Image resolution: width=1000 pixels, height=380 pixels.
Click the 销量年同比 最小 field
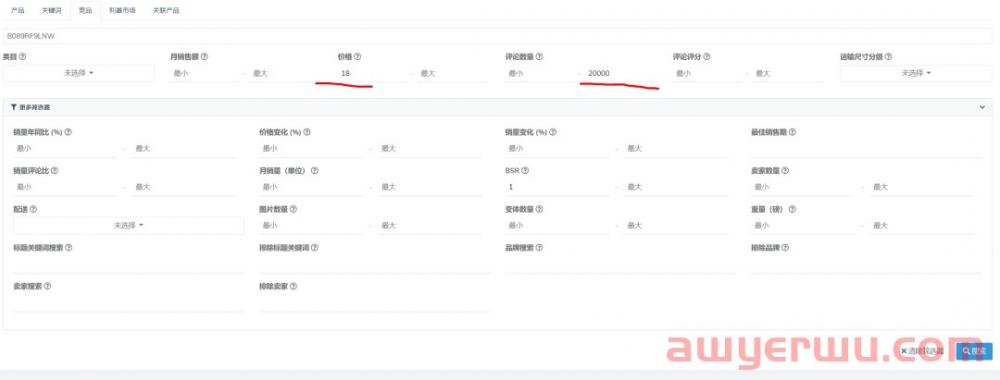tap(65, 149)
